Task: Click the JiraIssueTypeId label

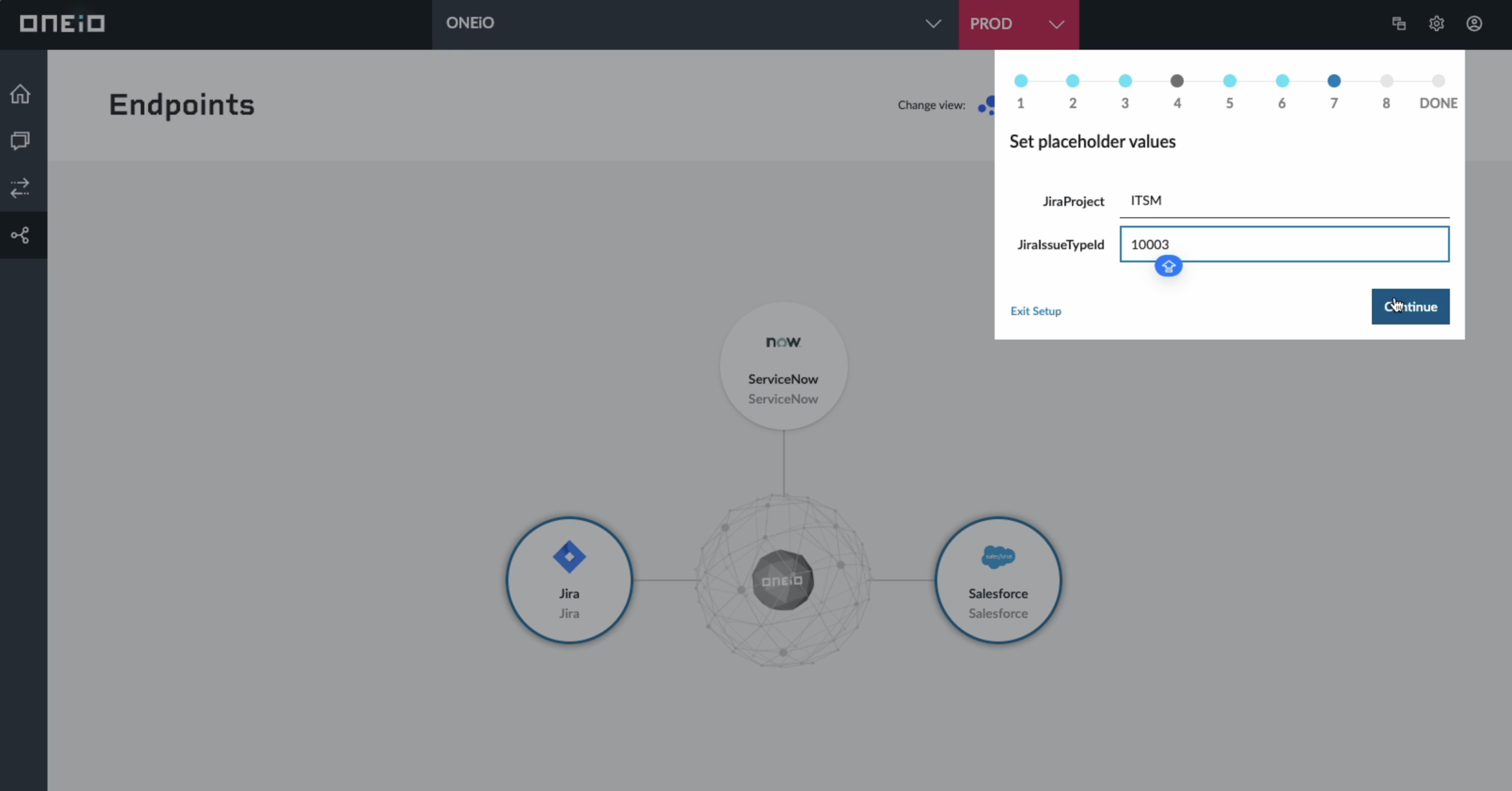Action: [x=1061, y=245]
